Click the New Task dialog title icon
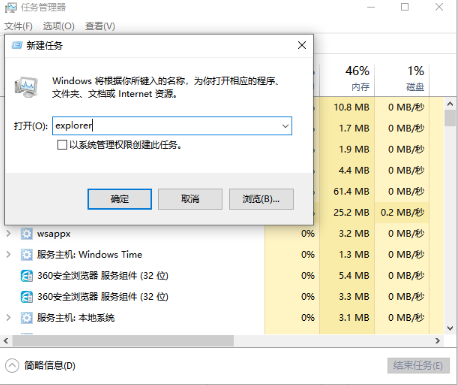This screenshot has height=385, width=458. [x=17, y=45]
